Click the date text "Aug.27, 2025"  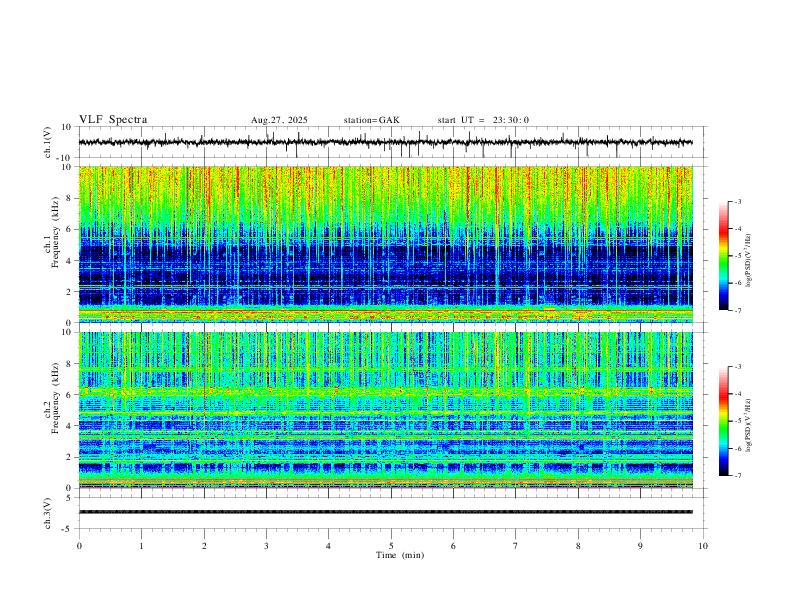(x=279, y=120)
